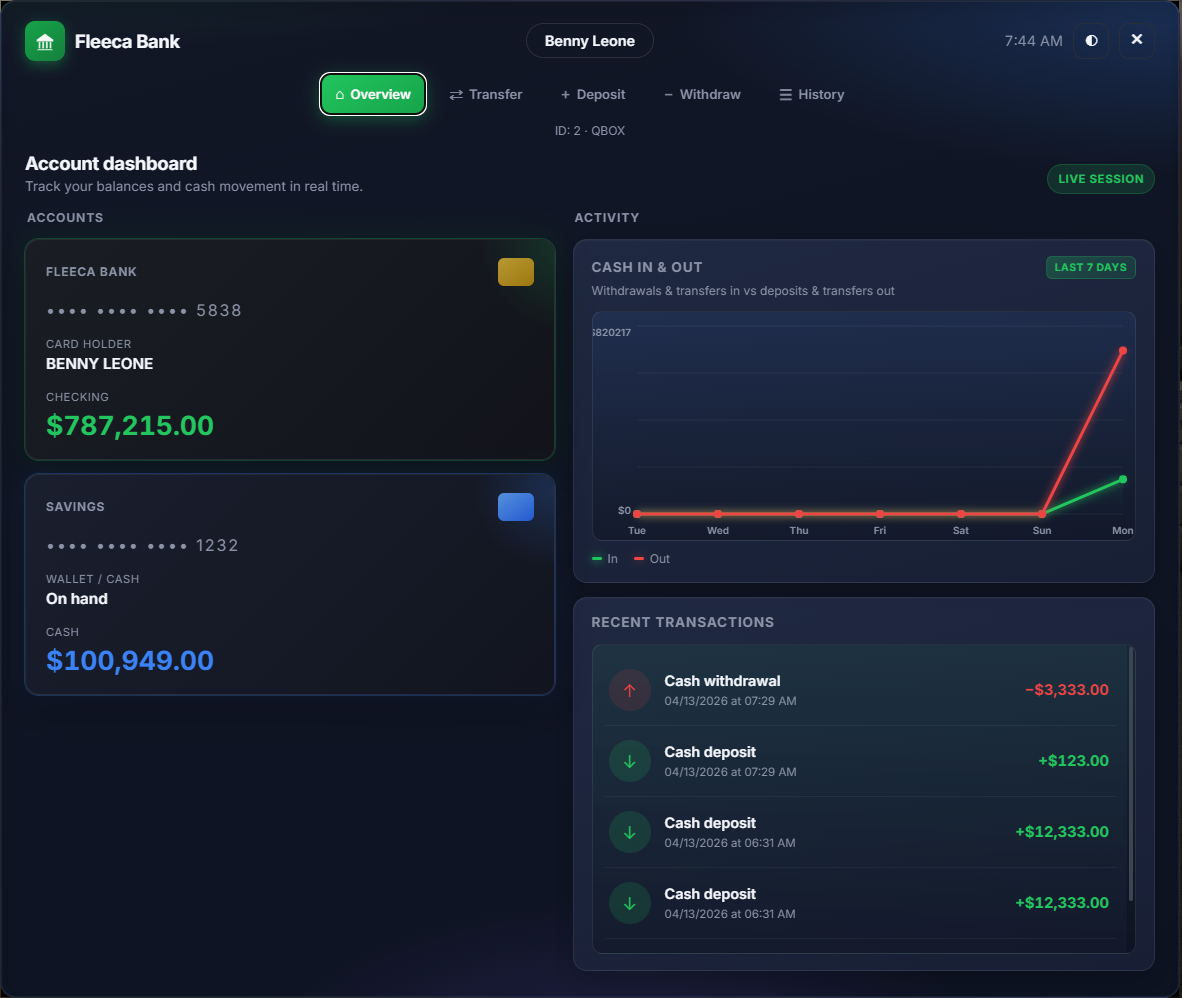Click the red Out data point on Mon
The image size is (1182, 998).
(1122, 351)
